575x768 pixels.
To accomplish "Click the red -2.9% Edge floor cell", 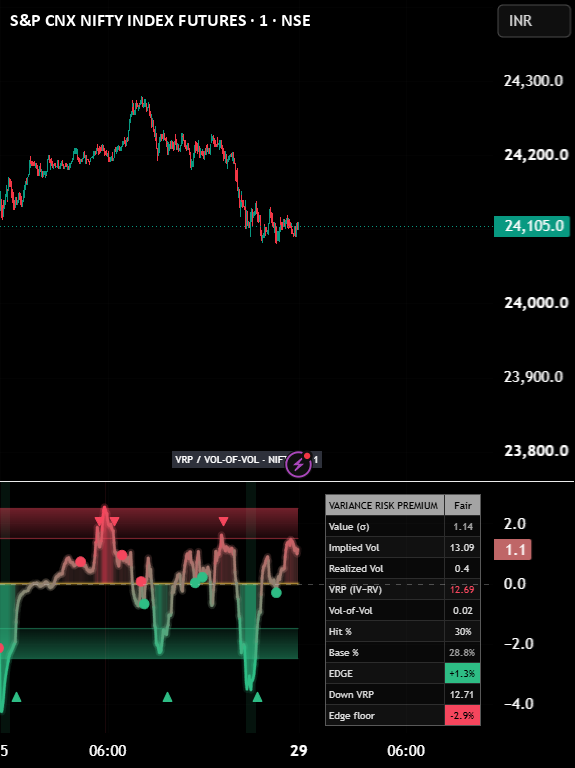I will coord(462,716).
